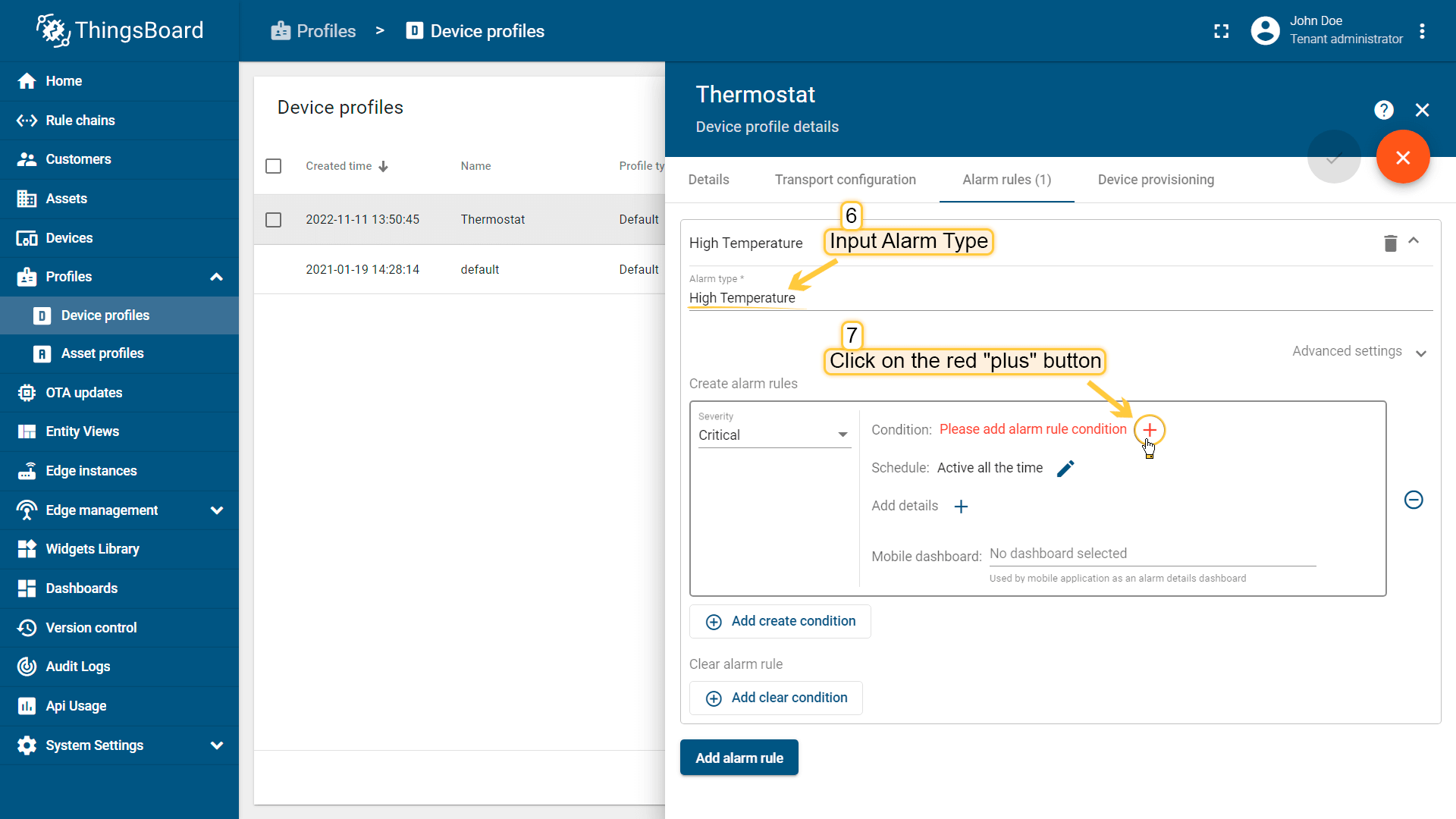Expand Edge management sidebar menu
This screenshot has width=1456, height=819.
(216, 510)
